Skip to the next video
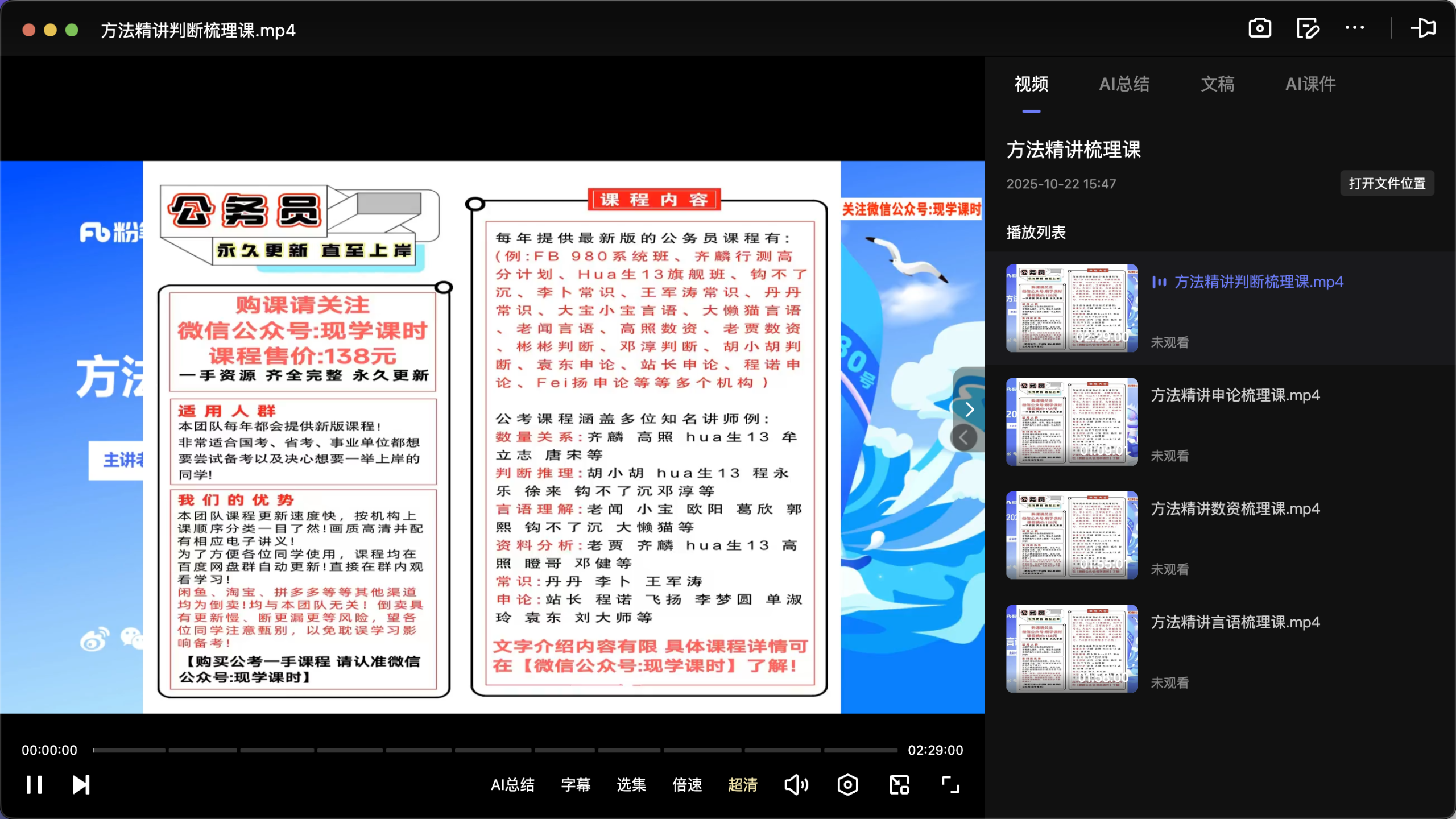1456x819 pixels. (81, 784)
